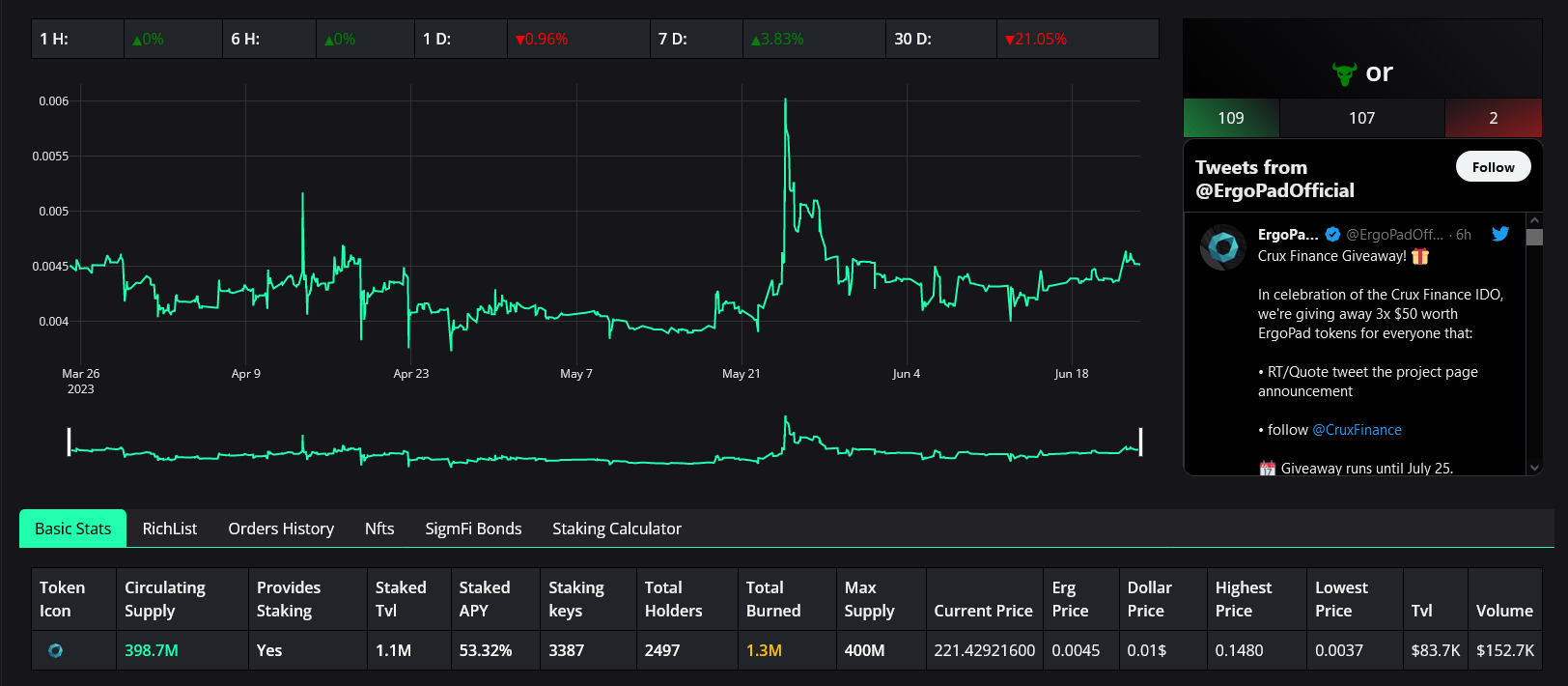Click the Dollar Price value 0.01$
This screenshot has width=1568, height=686.
pos(1146,650)
